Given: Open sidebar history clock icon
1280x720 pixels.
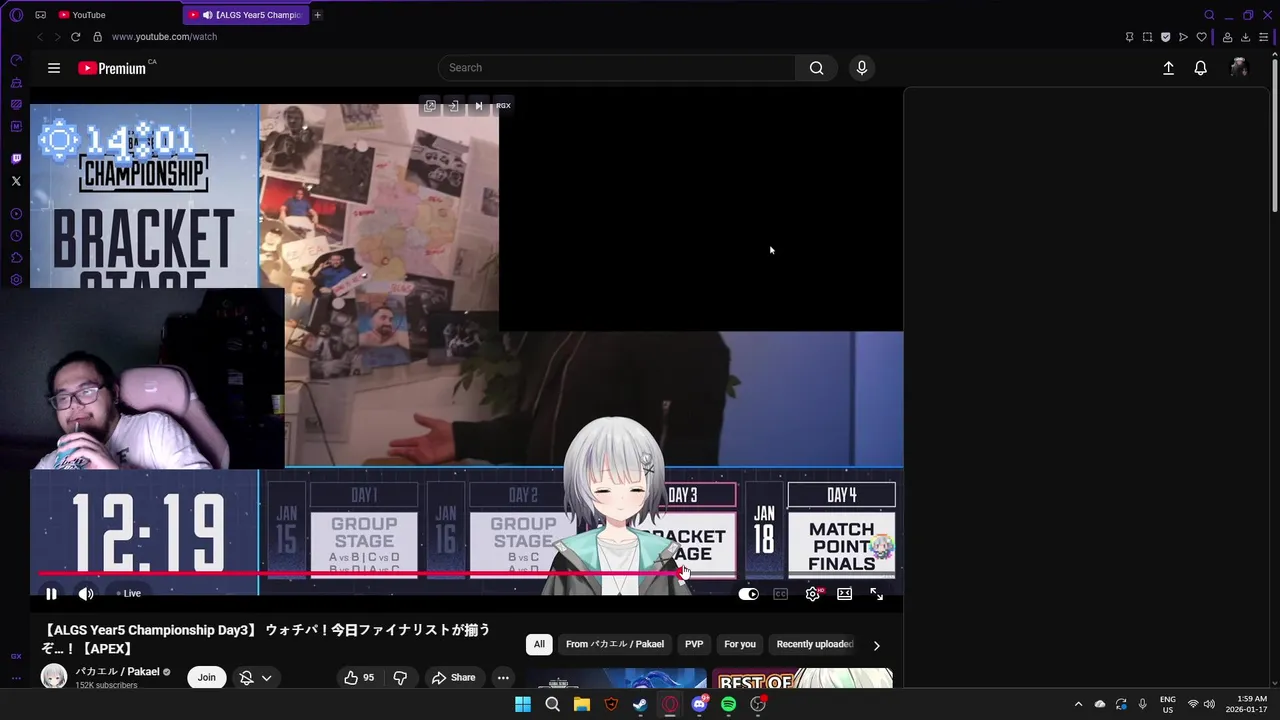Looking at the screenshot, I should [x=16, y=236].
